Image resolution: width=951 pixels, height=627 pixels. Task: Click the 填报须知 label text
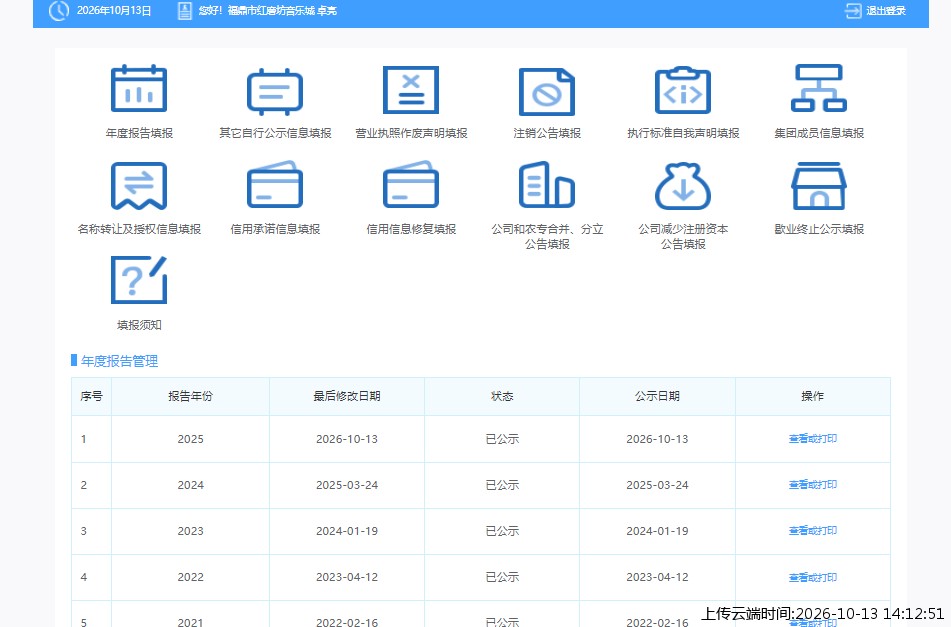tap(139, 325)
